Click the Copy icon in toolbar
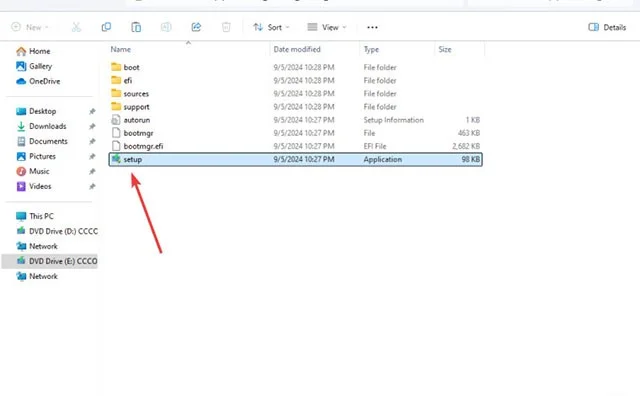Viewport: 640px width, 396px height. tap(106, 27)
